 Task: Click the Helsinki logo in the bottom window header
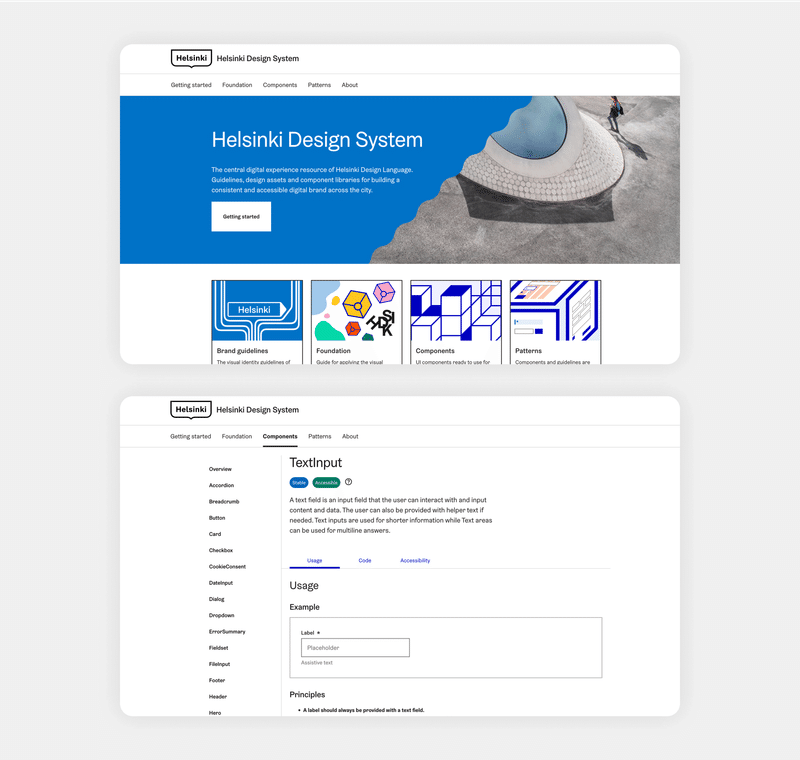click(x=191, y=410)
